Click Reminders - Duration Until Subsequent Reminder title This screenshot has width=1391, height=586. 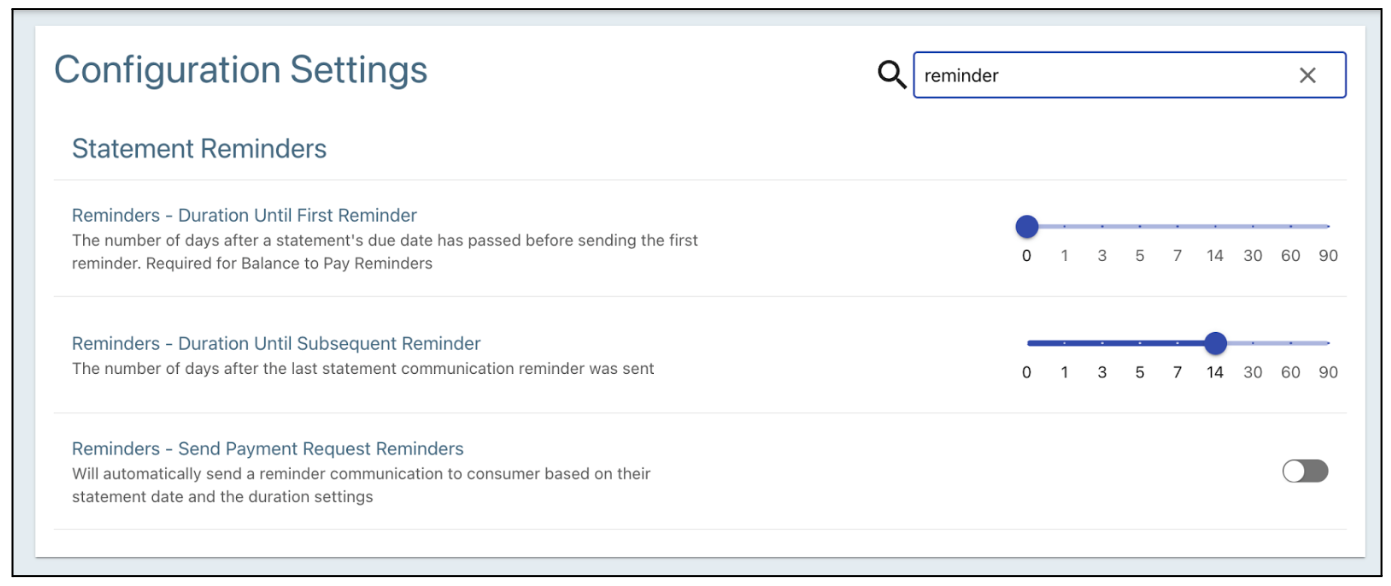coord(276,343)
